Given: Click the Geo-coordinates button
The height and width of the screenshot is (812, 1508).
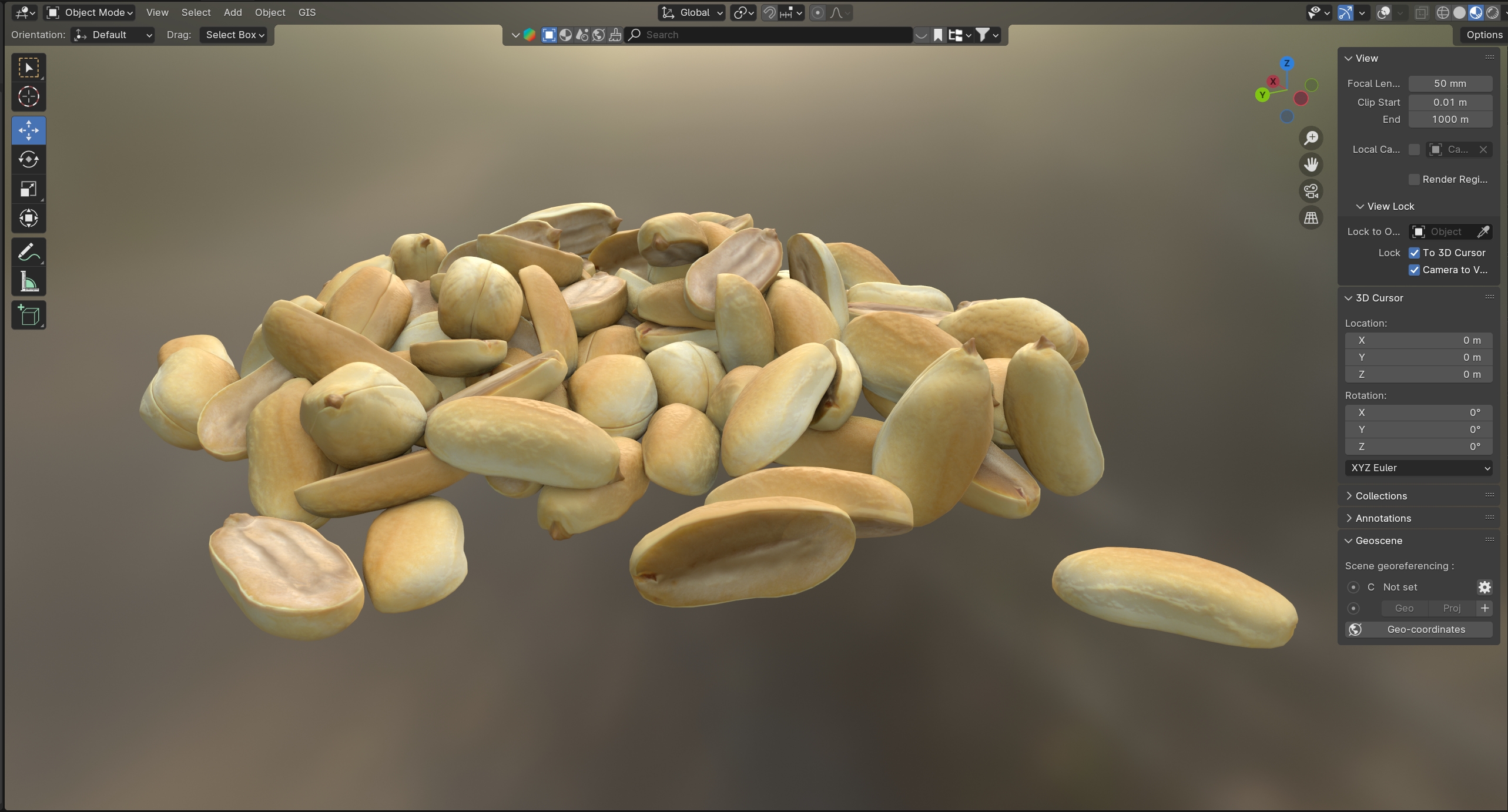Looking at the screenshot, I should tap(1418, 629).
